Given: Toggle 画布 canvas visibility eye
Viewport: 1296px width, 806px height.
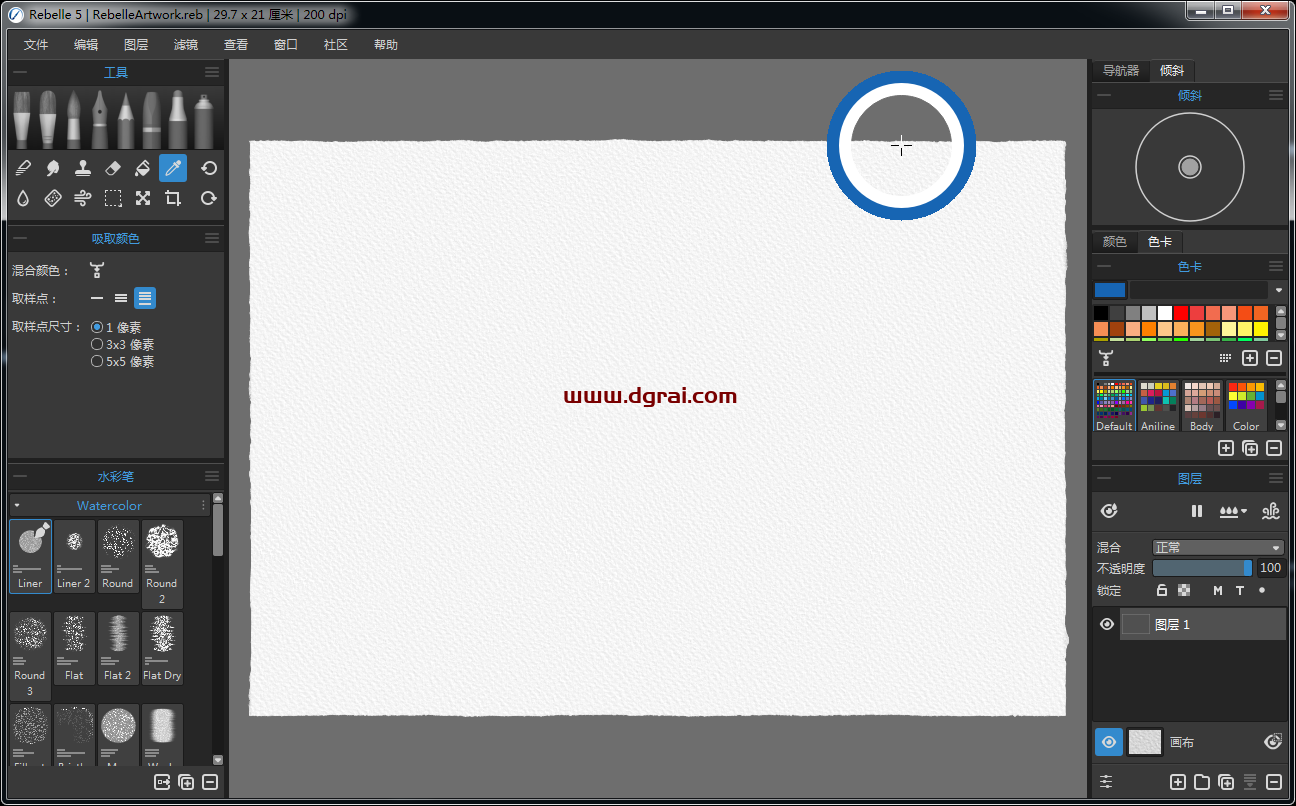Looking at the screenshot, I should (1108, 741).
